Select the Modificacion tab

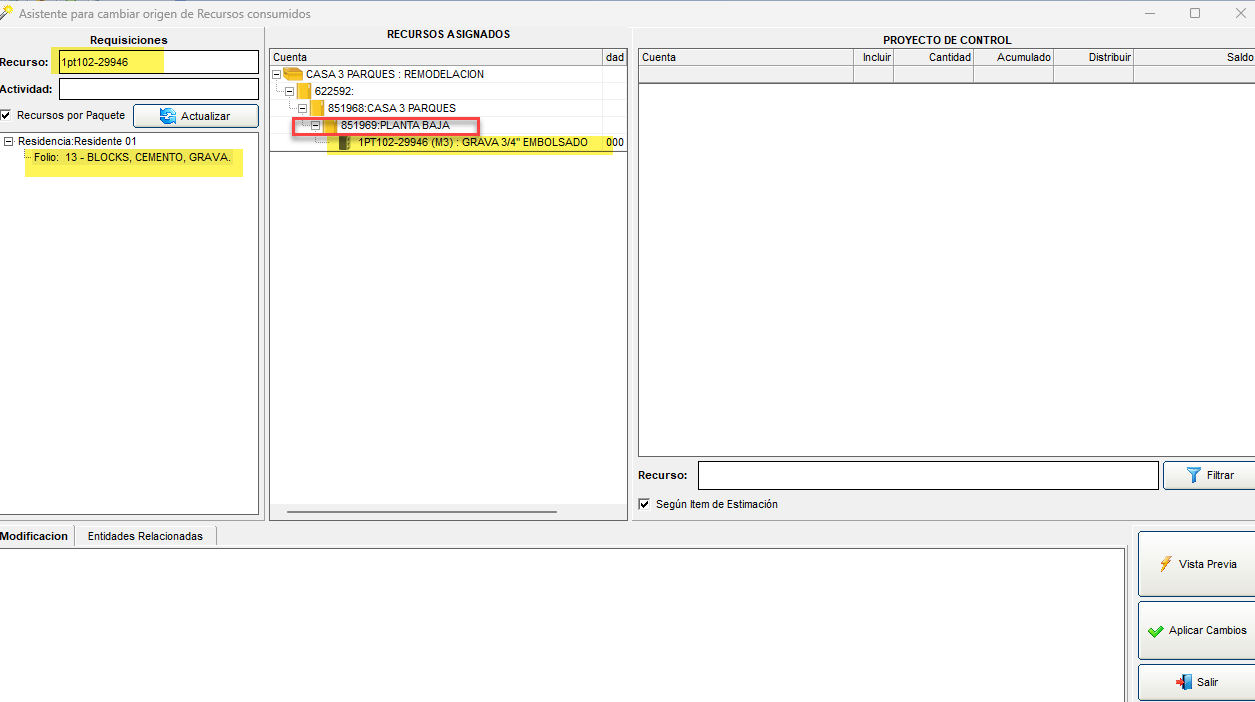click(34, 536)
